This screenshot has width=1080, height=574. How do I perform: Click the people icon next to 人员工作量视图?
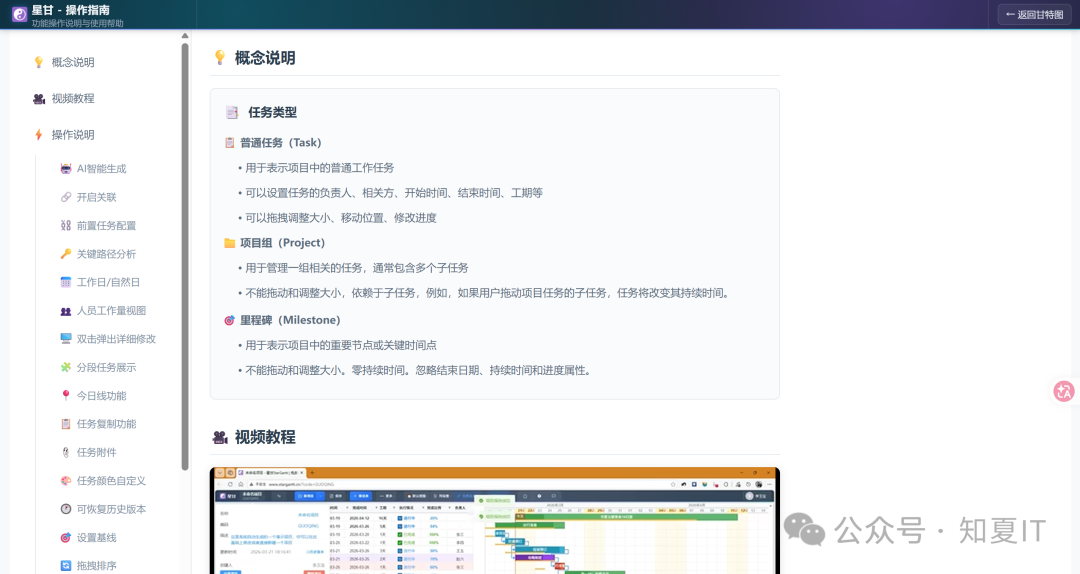65,311
